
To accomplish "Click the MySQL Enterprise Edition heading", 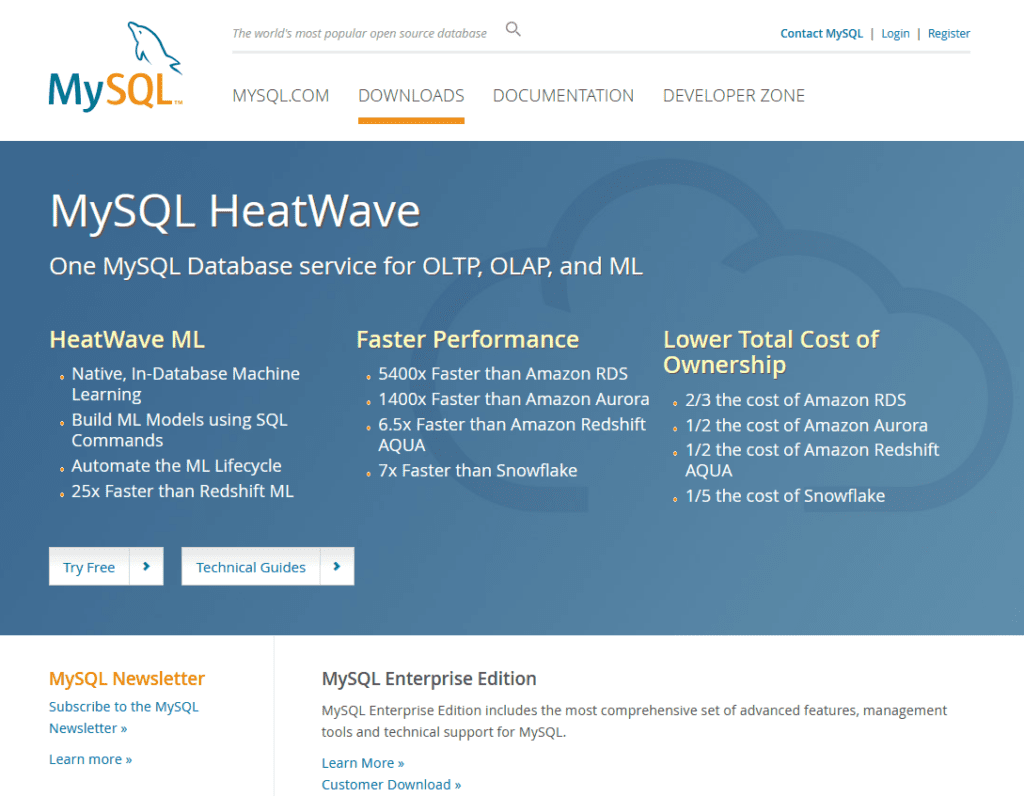I will [429, 678].
